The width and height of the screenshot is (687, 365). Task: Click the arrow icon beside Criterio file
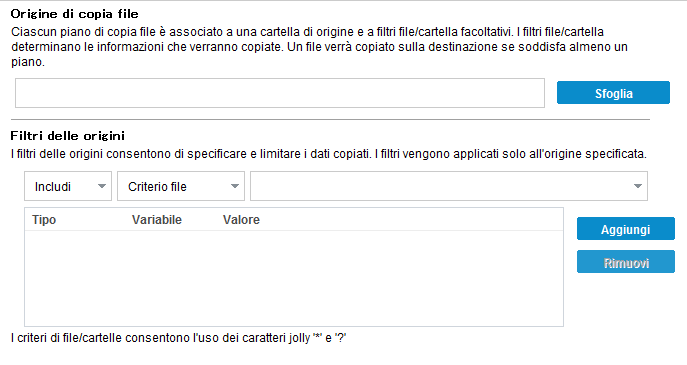point(235,186)
